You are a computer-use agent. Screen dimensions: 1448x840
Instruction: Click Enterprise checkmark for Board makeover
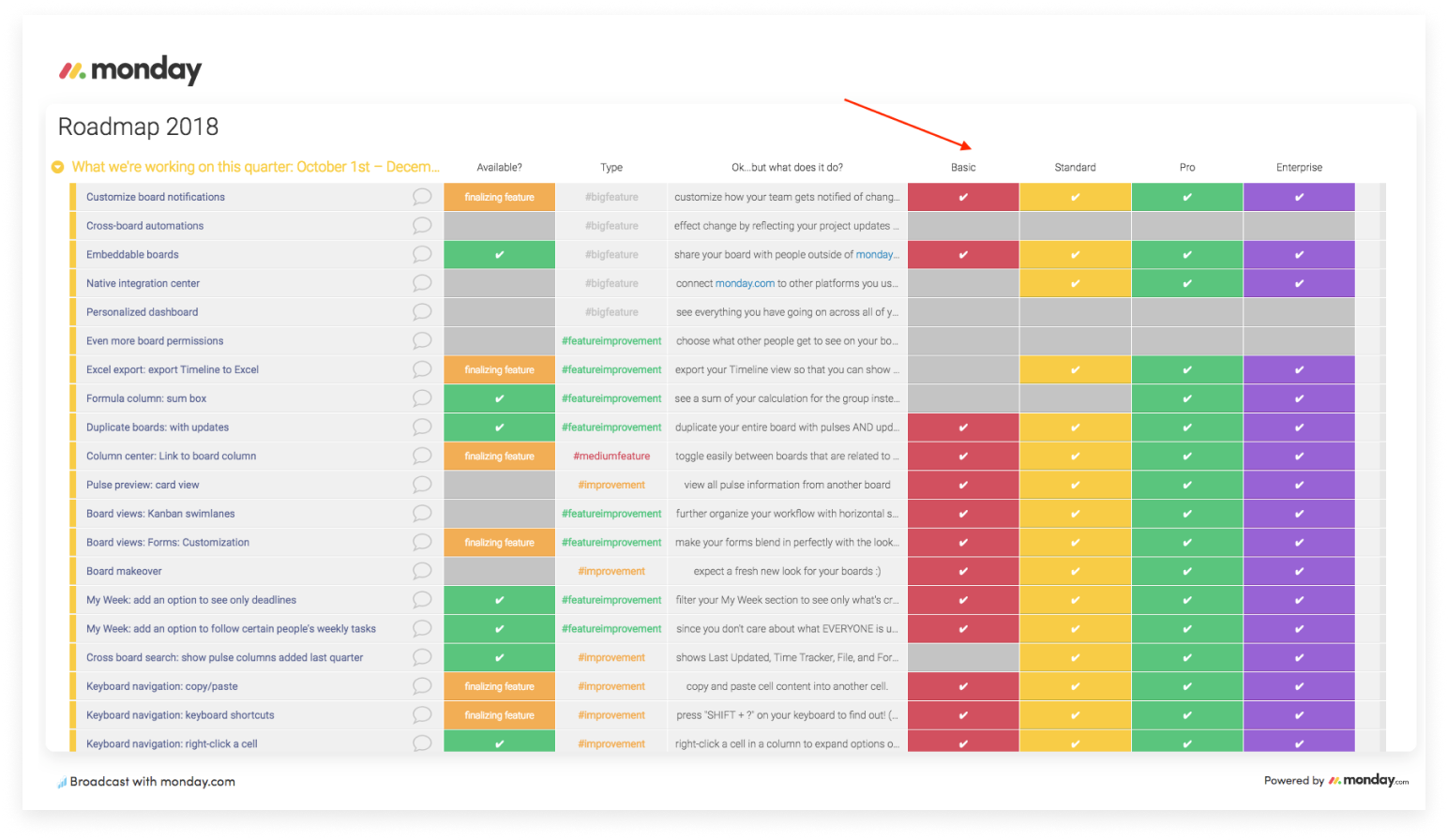[1299, 571]
